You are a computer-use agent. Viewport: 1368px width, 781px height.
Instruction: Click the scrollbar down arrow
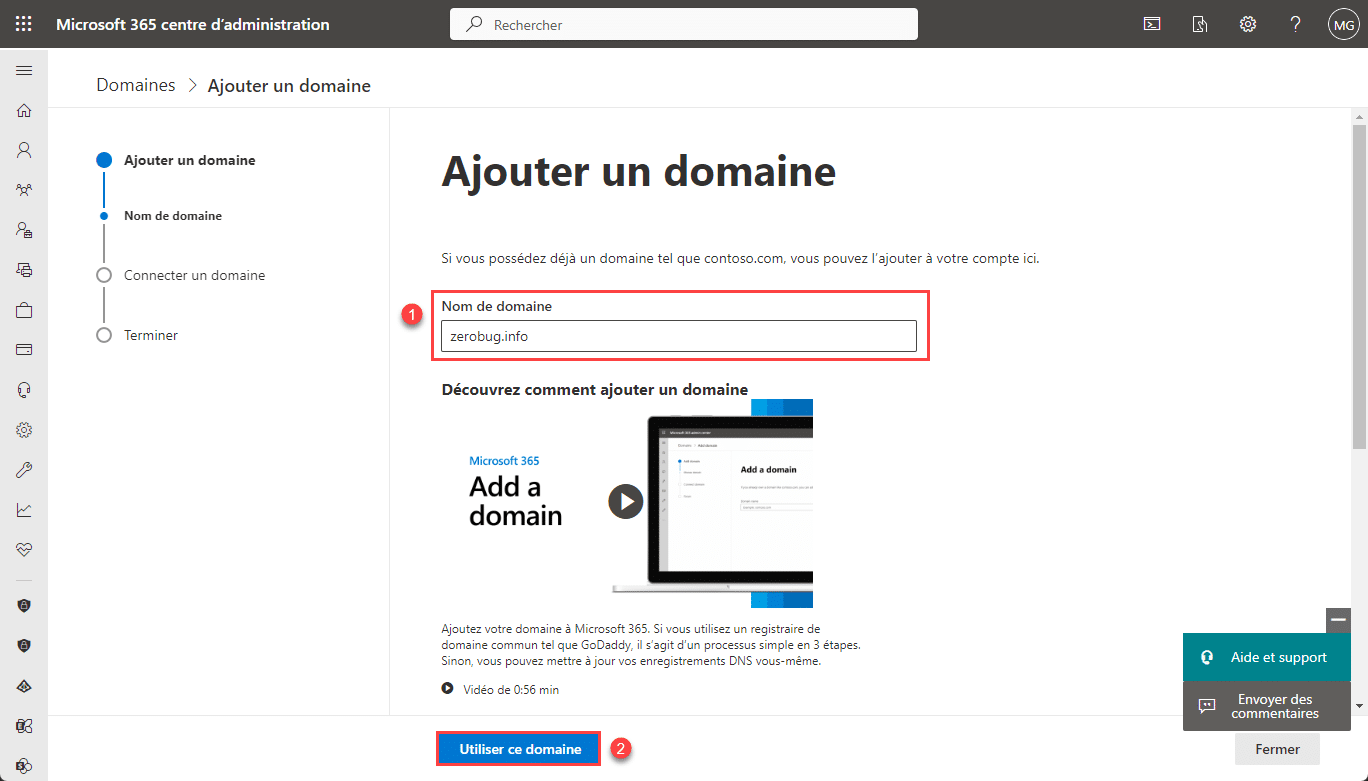pos(1359,706)
